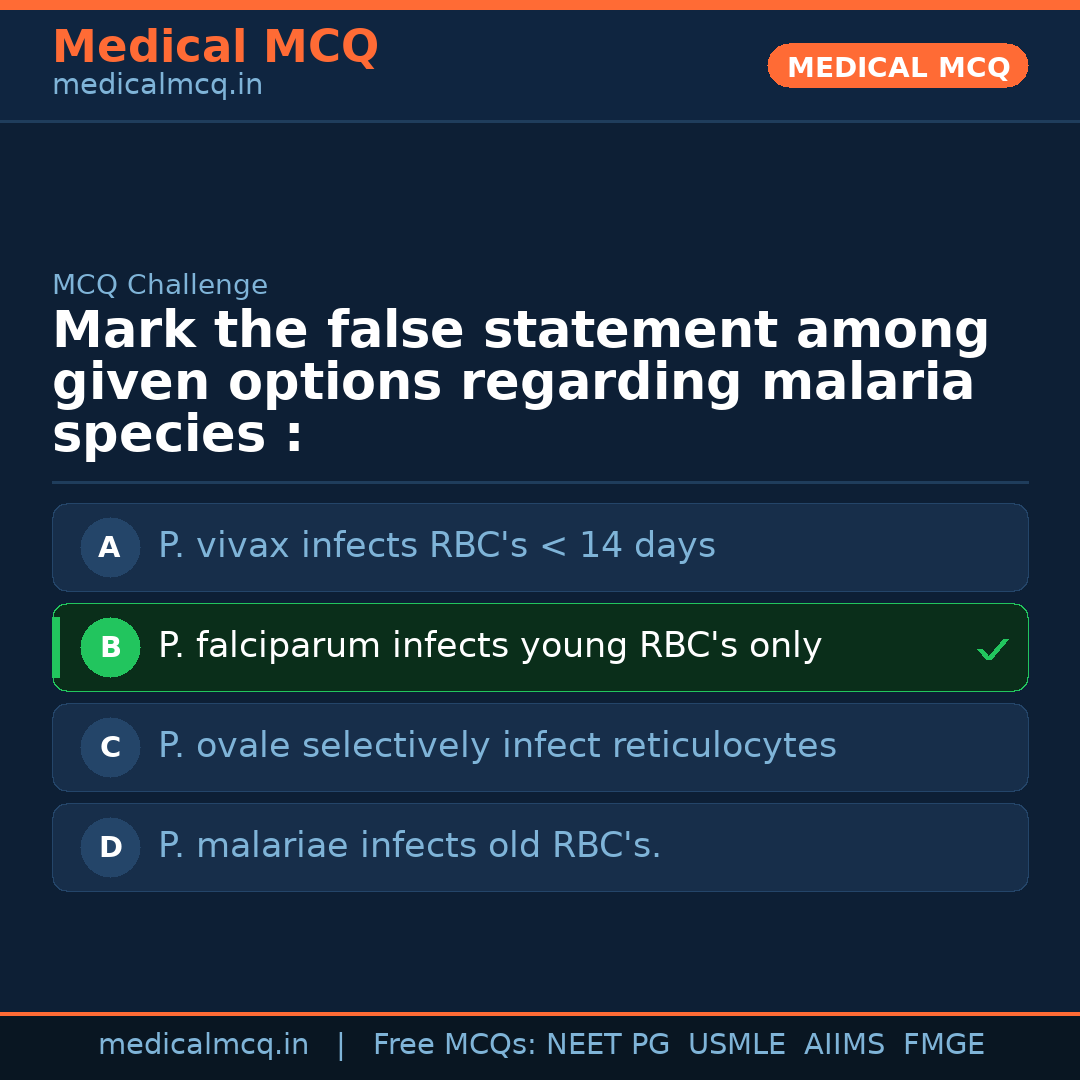Click the "Mark the false statement" question heading
The height and width of the screenshot is (1080, 1080).
(520, 383)
